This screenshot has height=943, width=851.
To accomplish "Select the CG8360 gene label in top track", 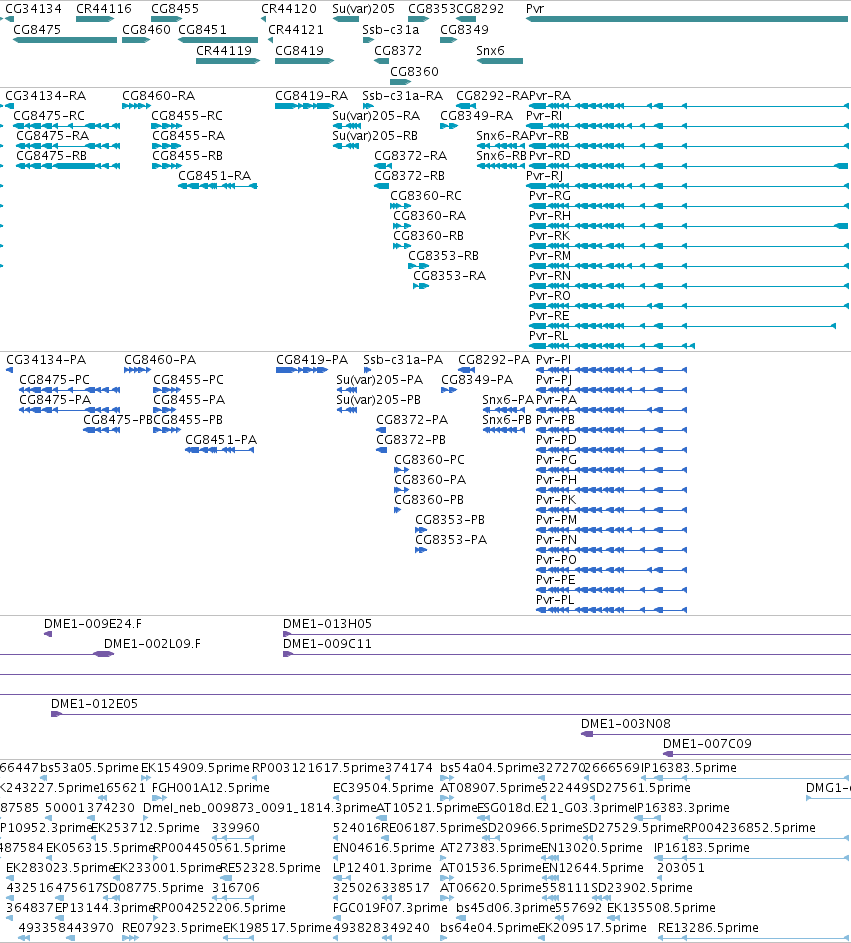I will point(414,72).
